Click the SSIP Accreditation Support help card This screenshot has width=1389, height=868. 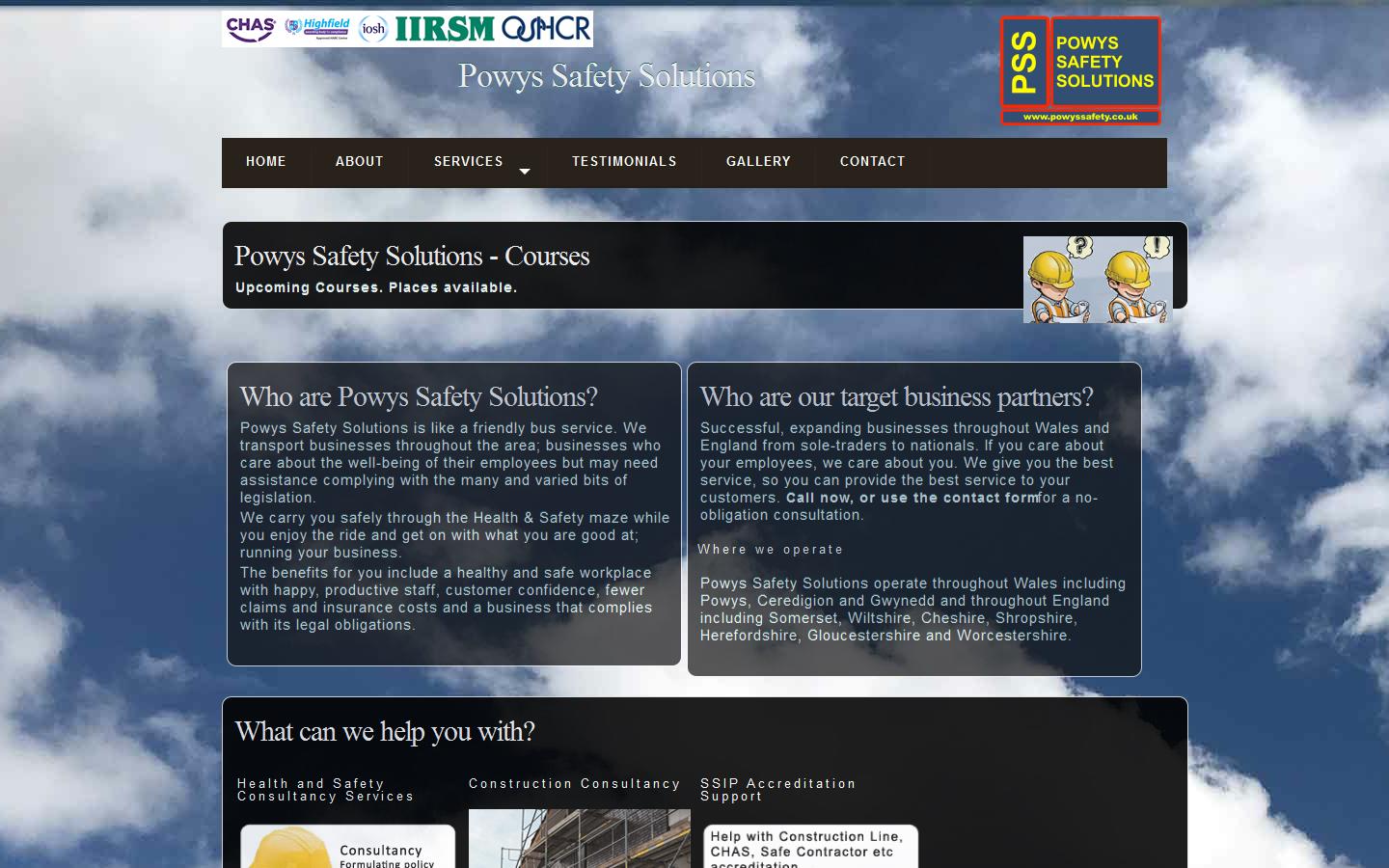click(x=811, y=849)
